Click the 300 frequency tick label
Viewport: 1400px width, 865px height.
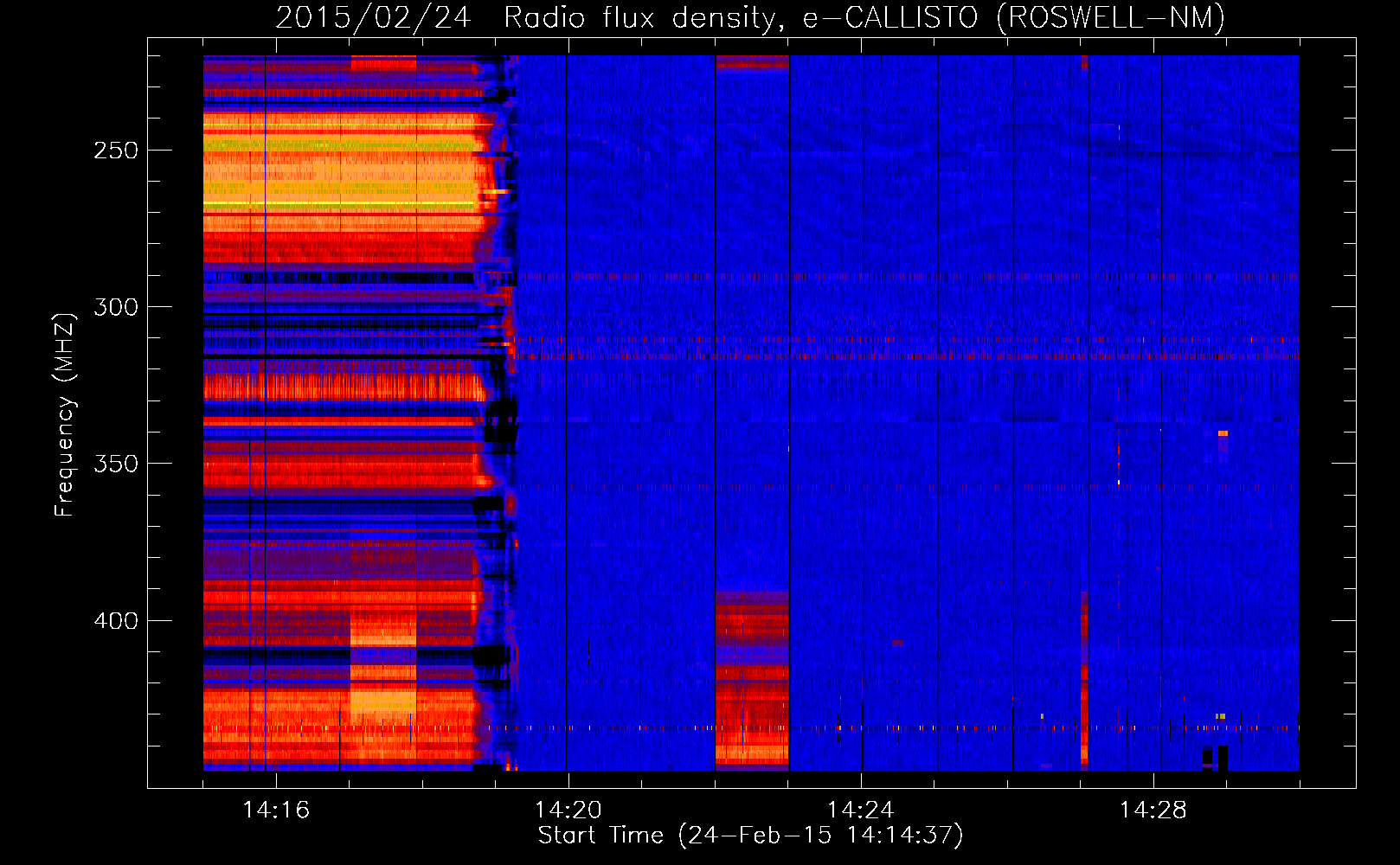(116, 307)
